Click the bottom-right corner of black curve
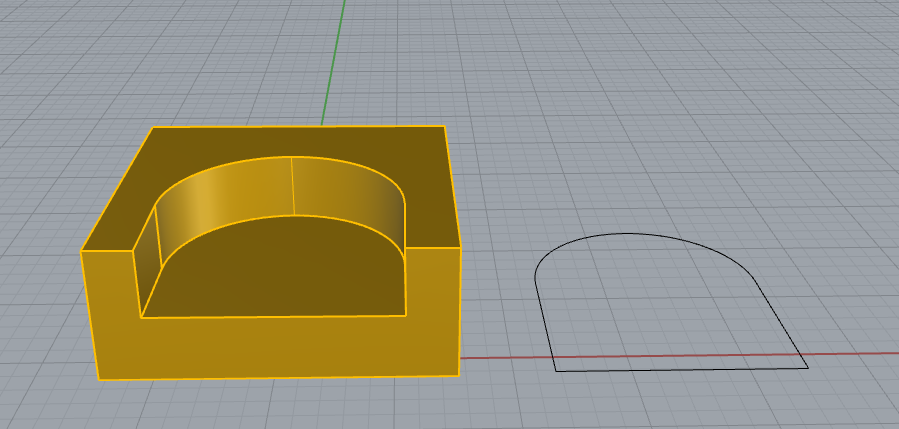Viewport: 899px width, 429px height. pyautogui.click(x=807, y=367)
